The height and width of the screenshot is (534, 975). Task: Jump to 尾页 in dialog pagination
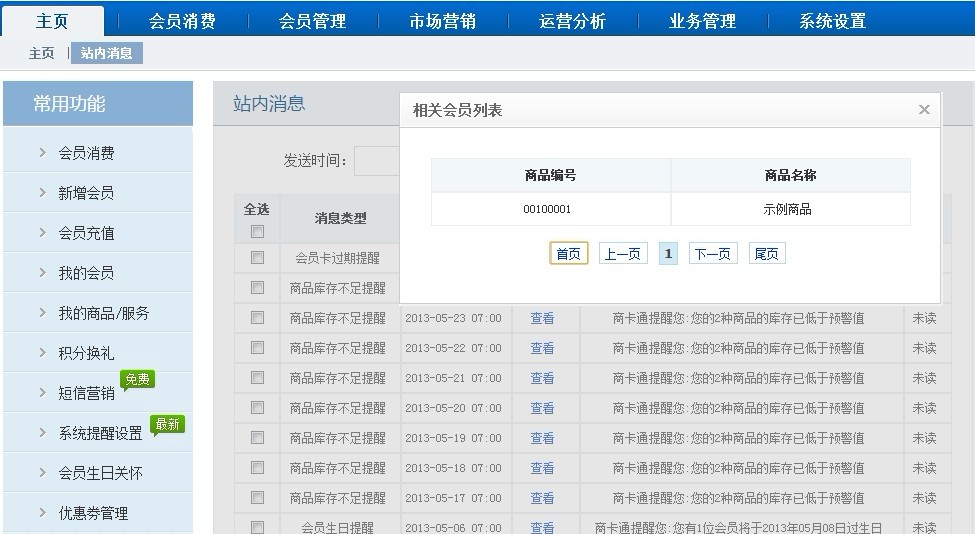tap(766, 254)
